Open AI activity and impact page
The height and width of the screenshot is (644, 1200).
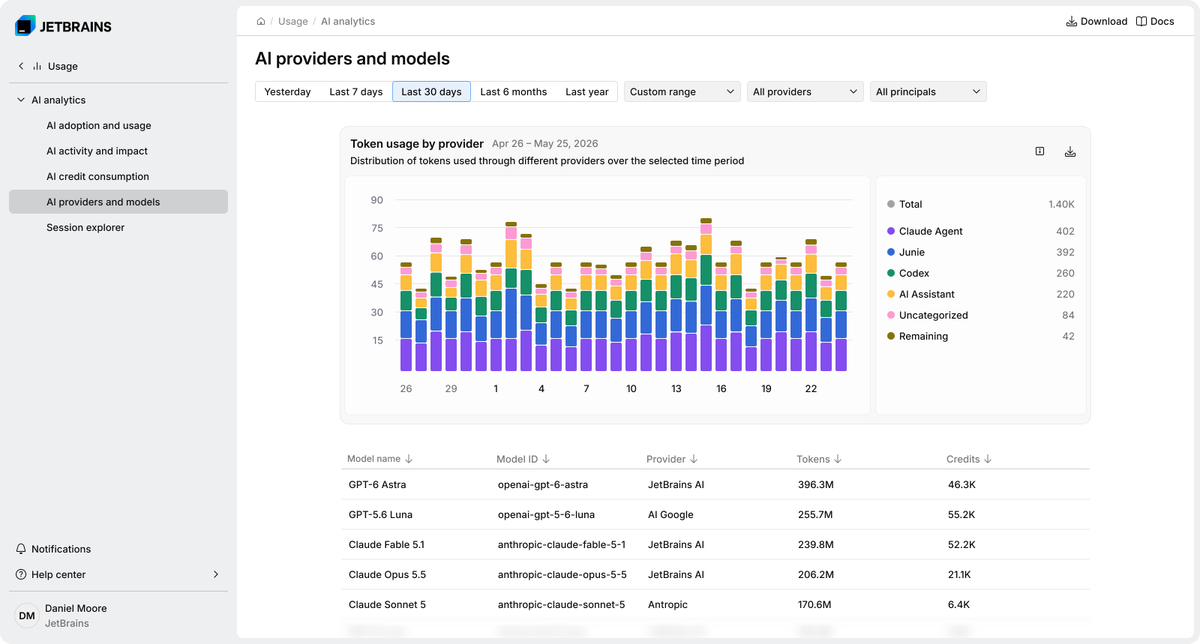97,151
